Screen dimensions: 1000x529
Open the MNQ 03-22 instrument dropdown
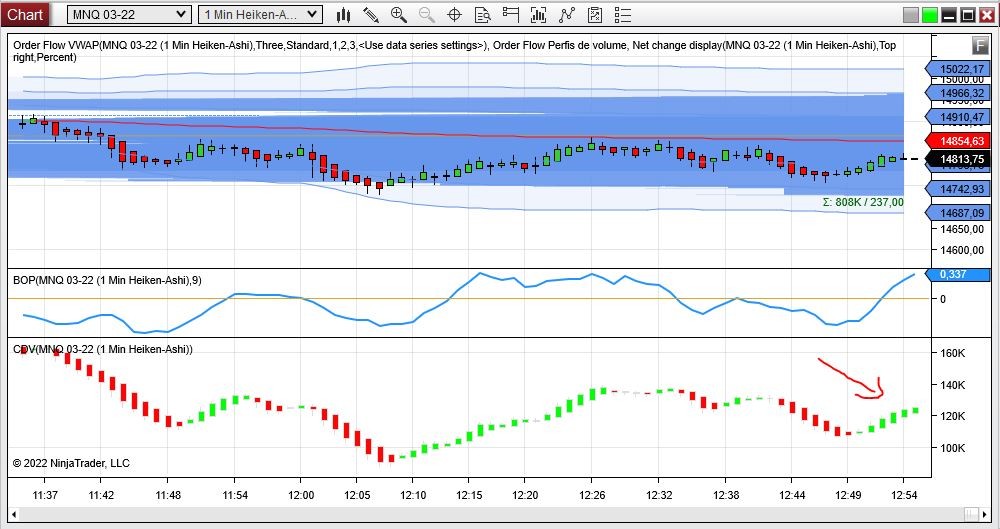pos(129,15)
